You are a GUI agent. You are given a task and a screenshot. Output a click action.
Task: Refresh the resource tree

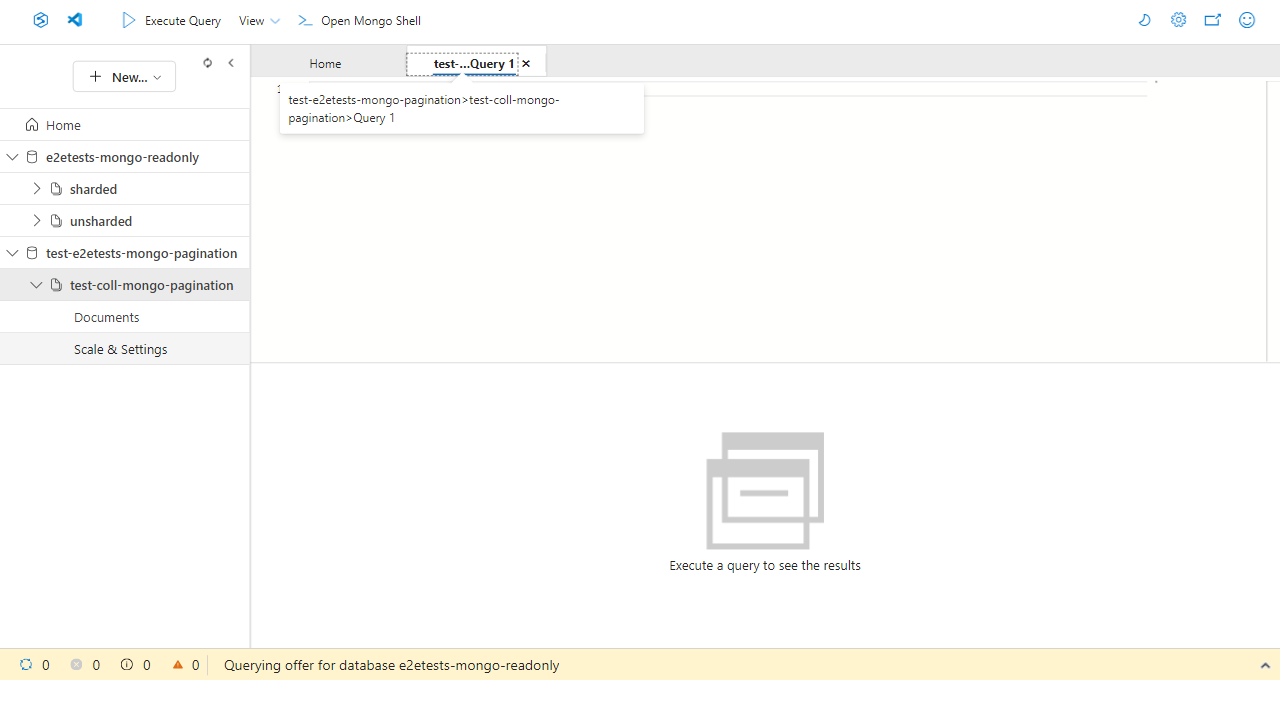pyautogui.click(x=207, y=63)
